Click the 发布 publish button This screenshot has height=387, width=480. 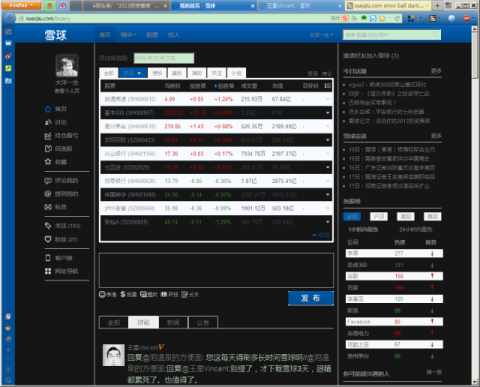(x=311, y=298)
